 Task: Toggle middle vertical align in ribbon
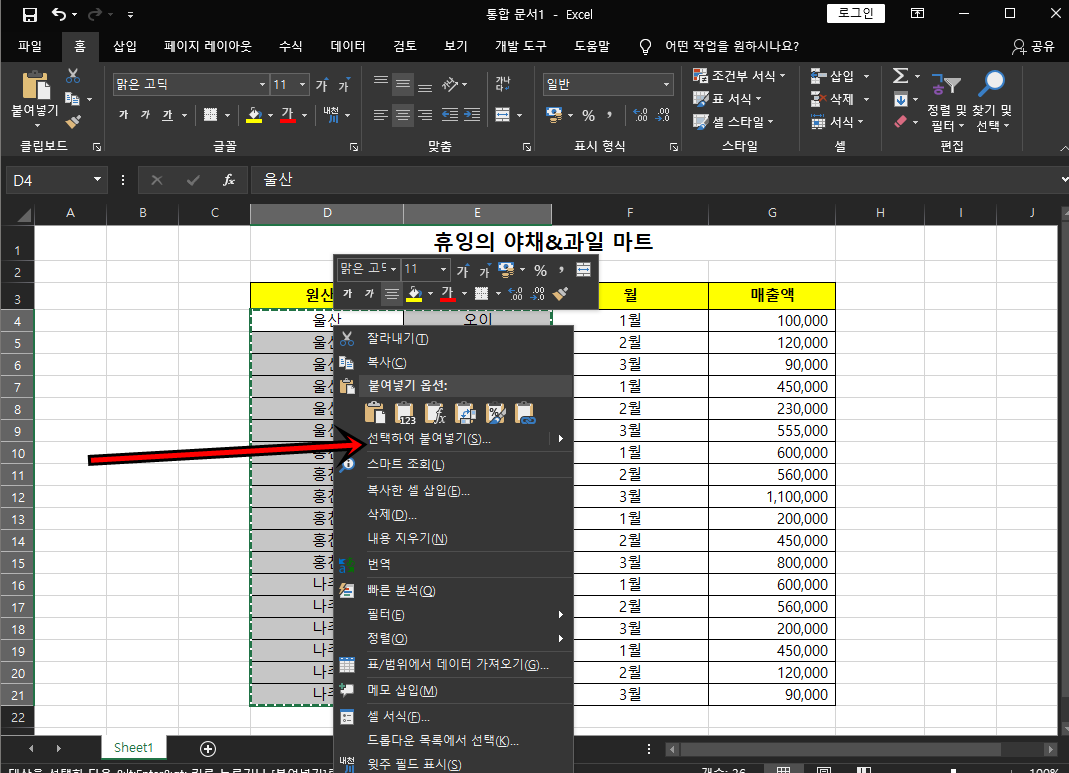tap(403, 84)
